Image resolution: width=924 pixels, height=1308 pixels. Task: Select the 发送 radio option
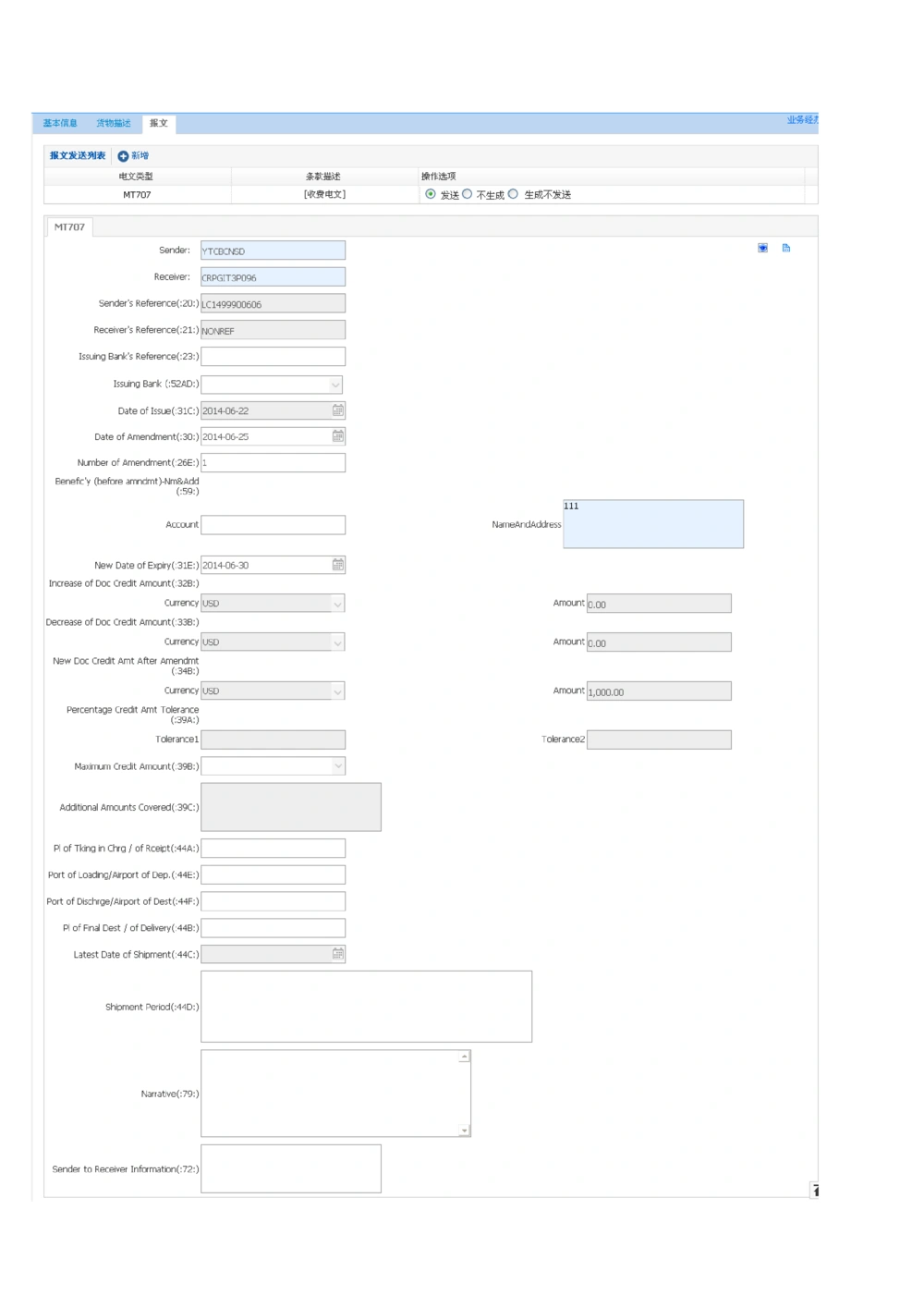tap(431, 194)
